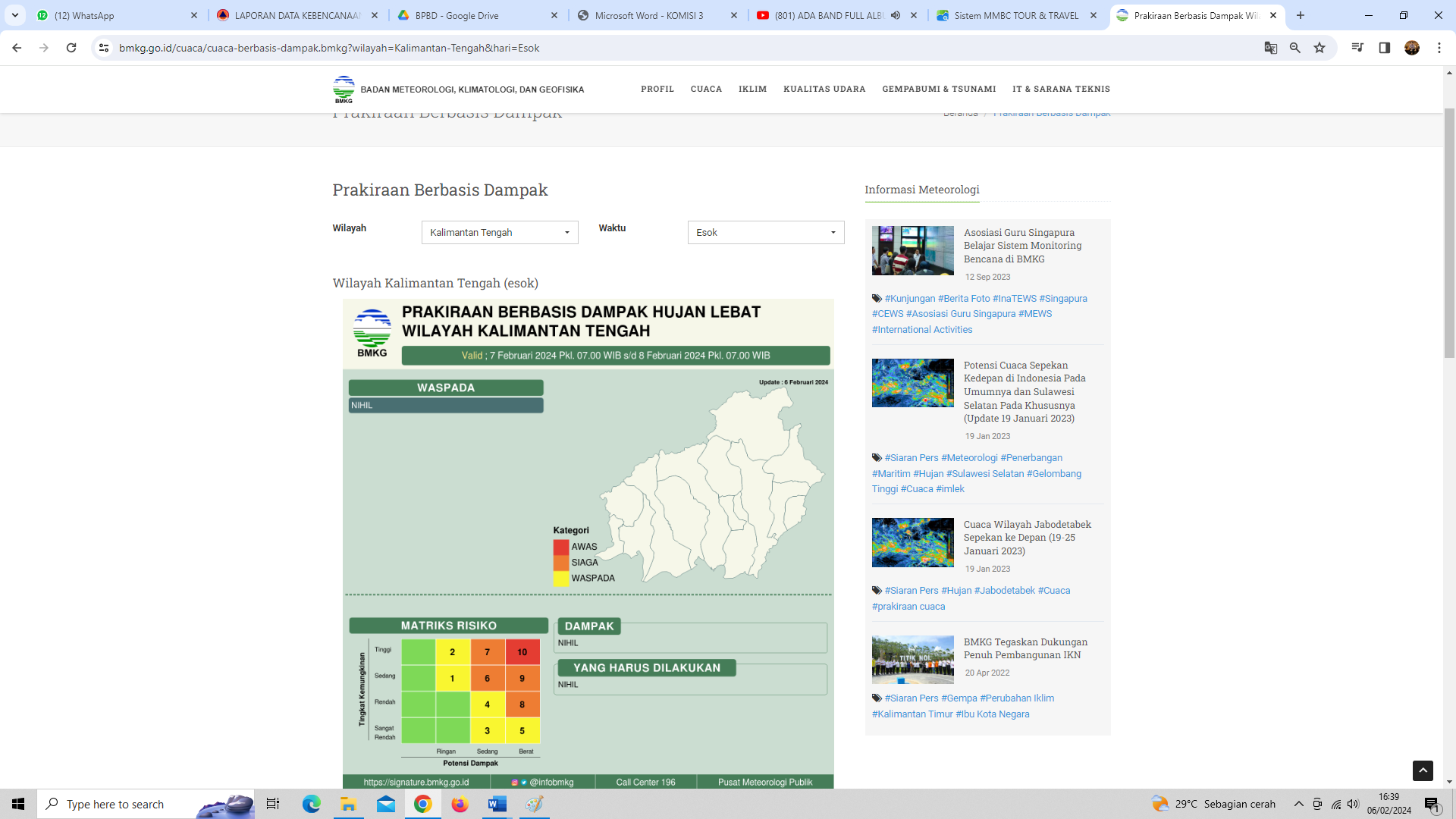Click the #Jabodetabek tag link
This screenshot has height=819, width=1456.
[x=1004, y=590]
